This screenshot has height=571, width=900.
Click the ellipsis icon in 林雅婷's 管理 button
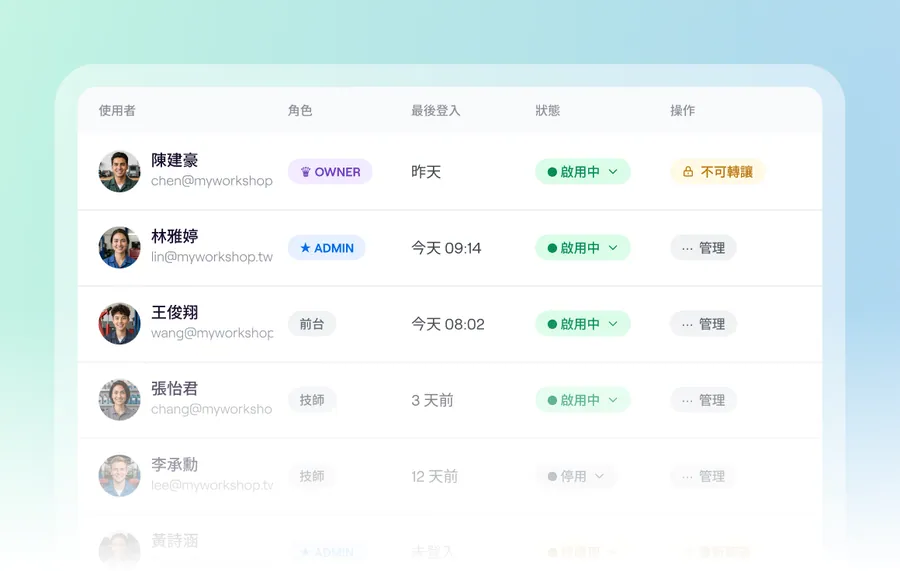[687, 248]
